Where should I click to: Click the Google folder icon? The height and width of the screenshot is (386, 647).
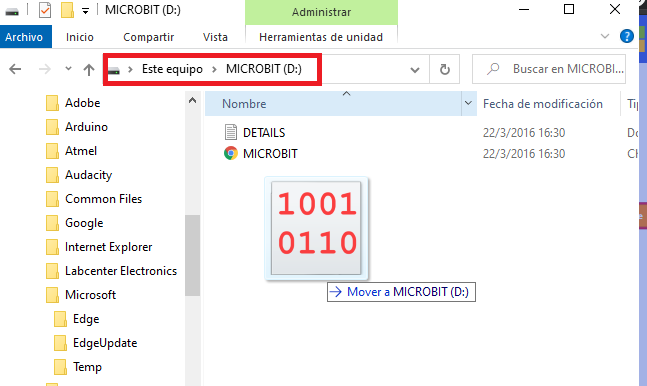tap(52, 223)
